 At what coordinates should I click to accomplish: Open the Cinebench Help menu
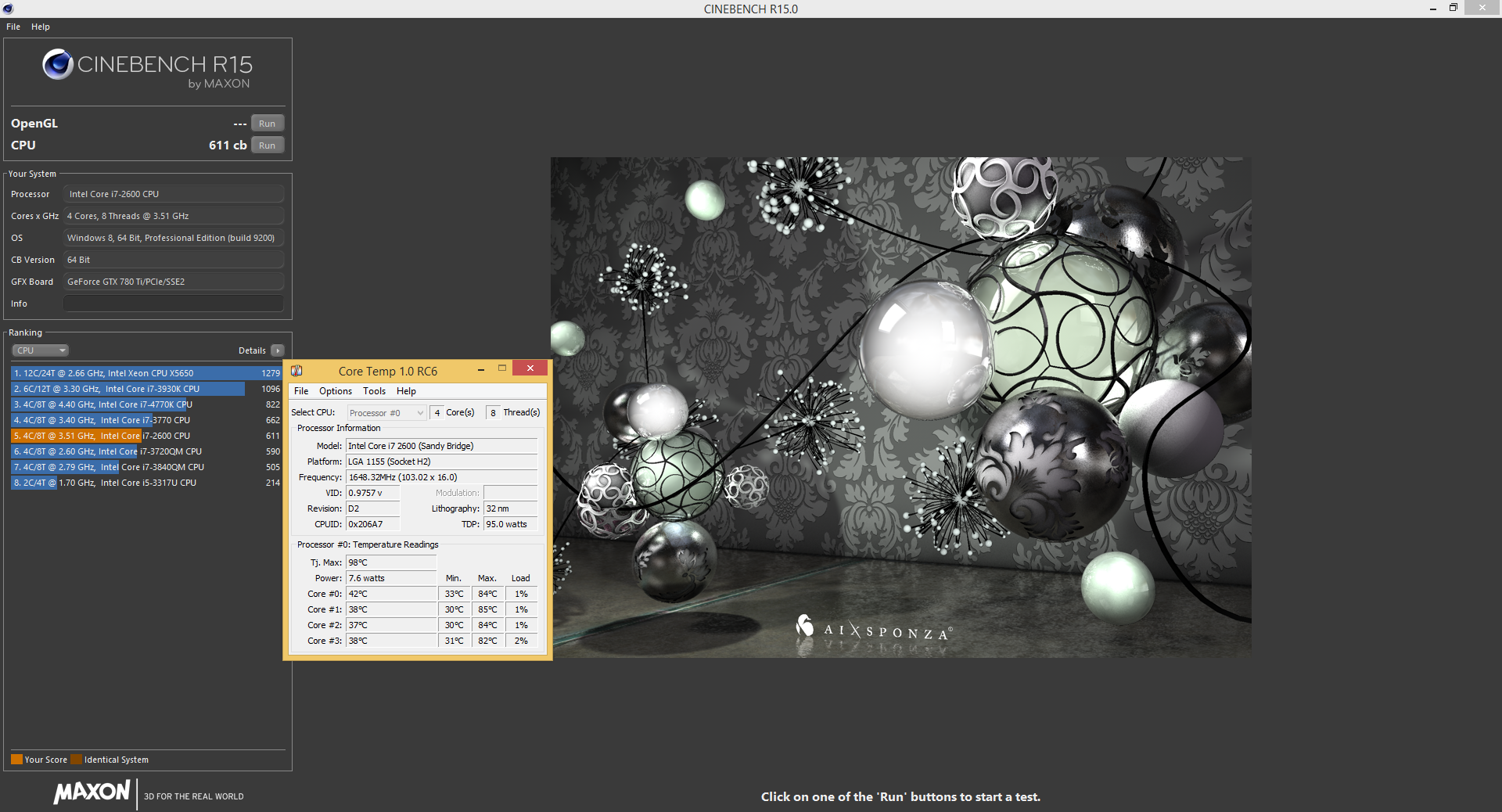click(41, 27)
